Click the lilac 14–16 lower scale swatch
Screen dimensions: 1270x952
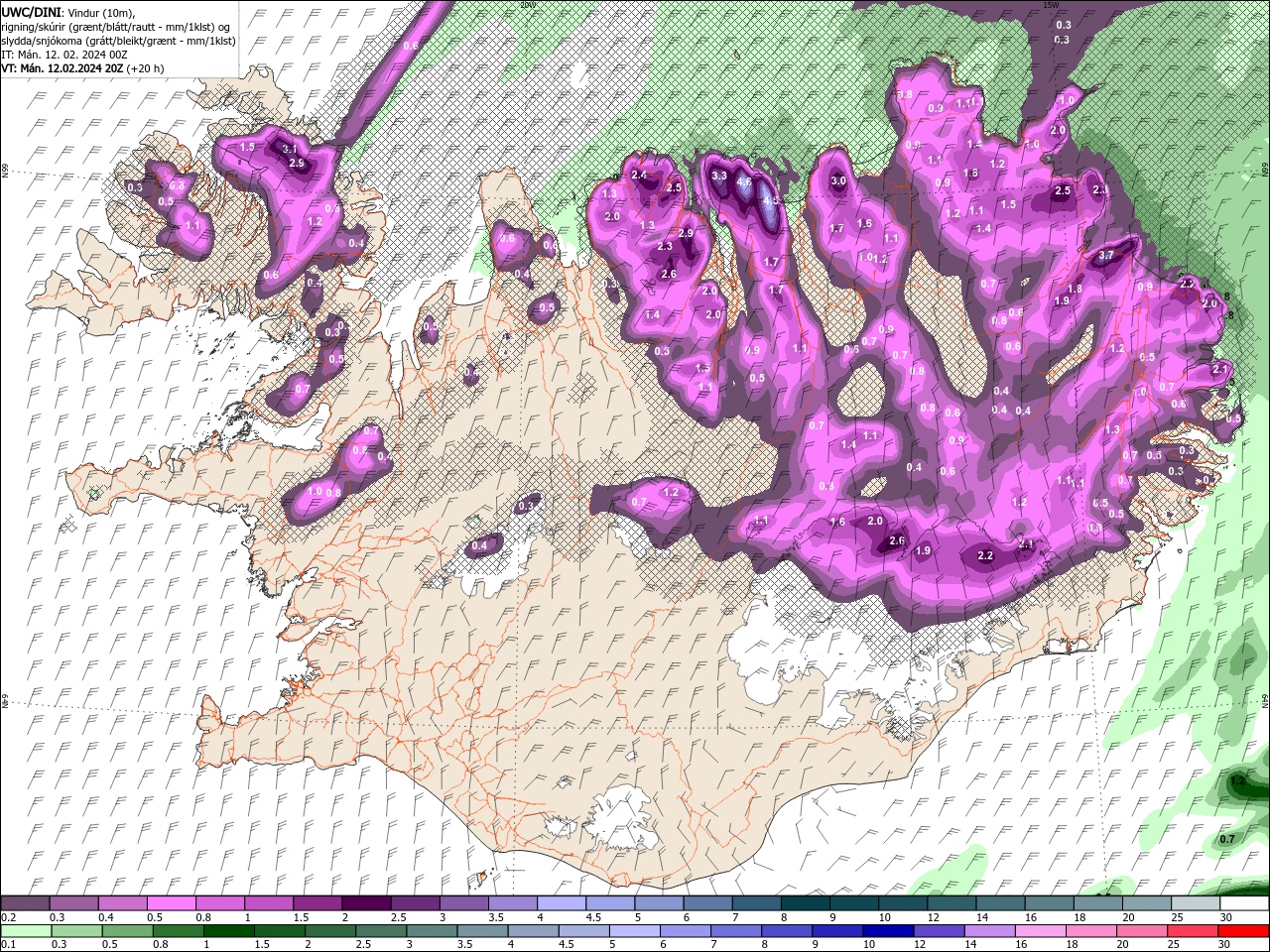[990, 931]
